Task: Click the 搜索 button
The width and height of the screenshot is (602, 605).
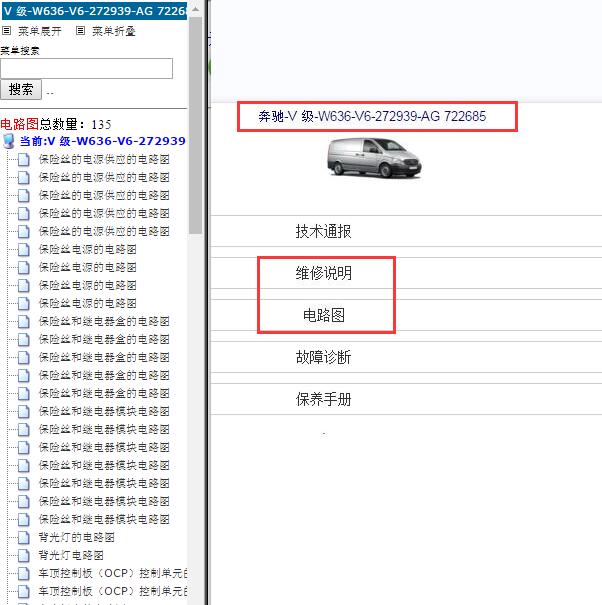Action: [x=21, y=90]
